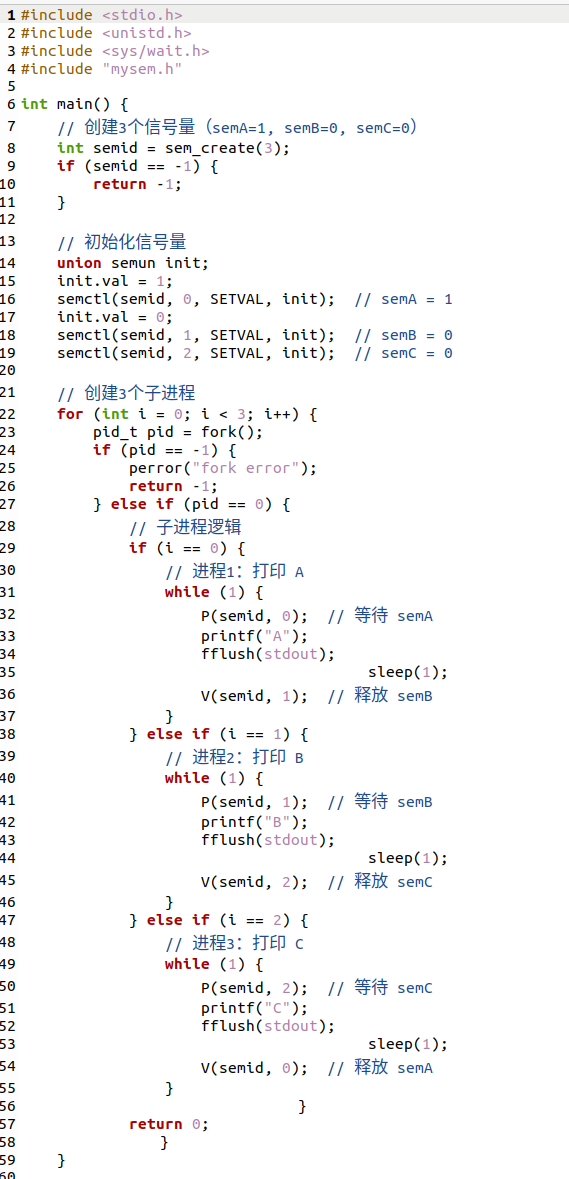Click the comment '// semB = 0'
Image resolution: width=569 pixels, height=1179 pixels.
coord(404,335)
